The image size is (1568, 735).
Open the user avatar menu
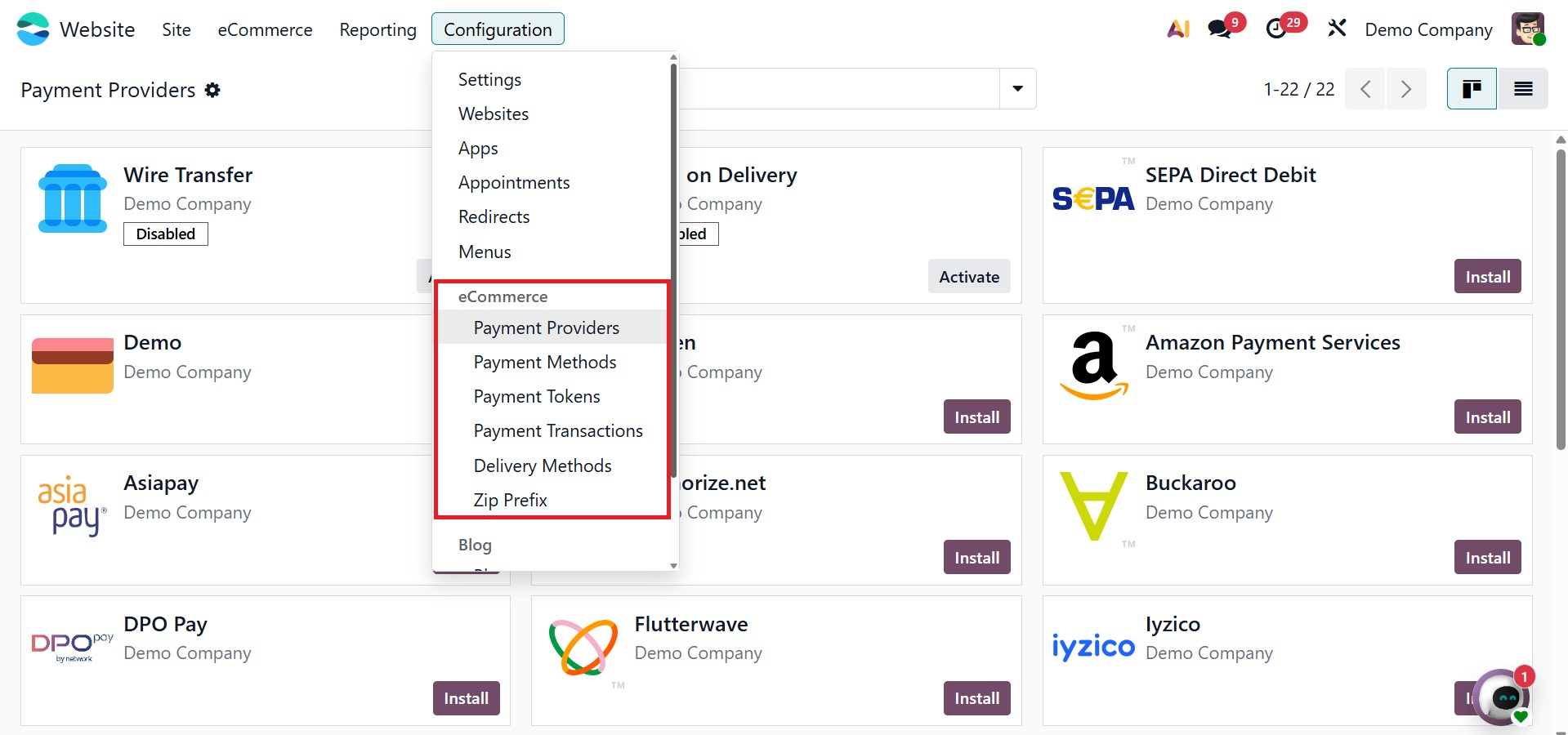pyautogui.click(x=1527, y=29)
